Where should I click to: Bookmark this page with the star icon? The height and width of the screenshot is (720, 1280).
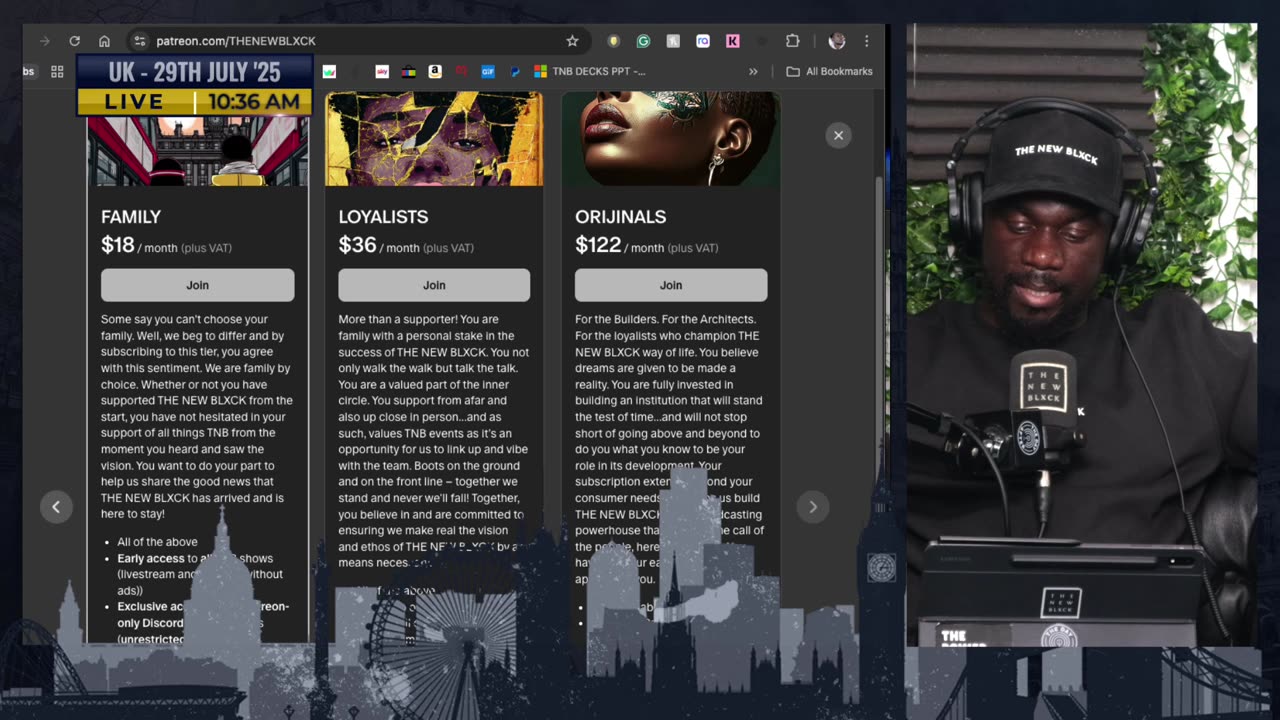[572, 41]
